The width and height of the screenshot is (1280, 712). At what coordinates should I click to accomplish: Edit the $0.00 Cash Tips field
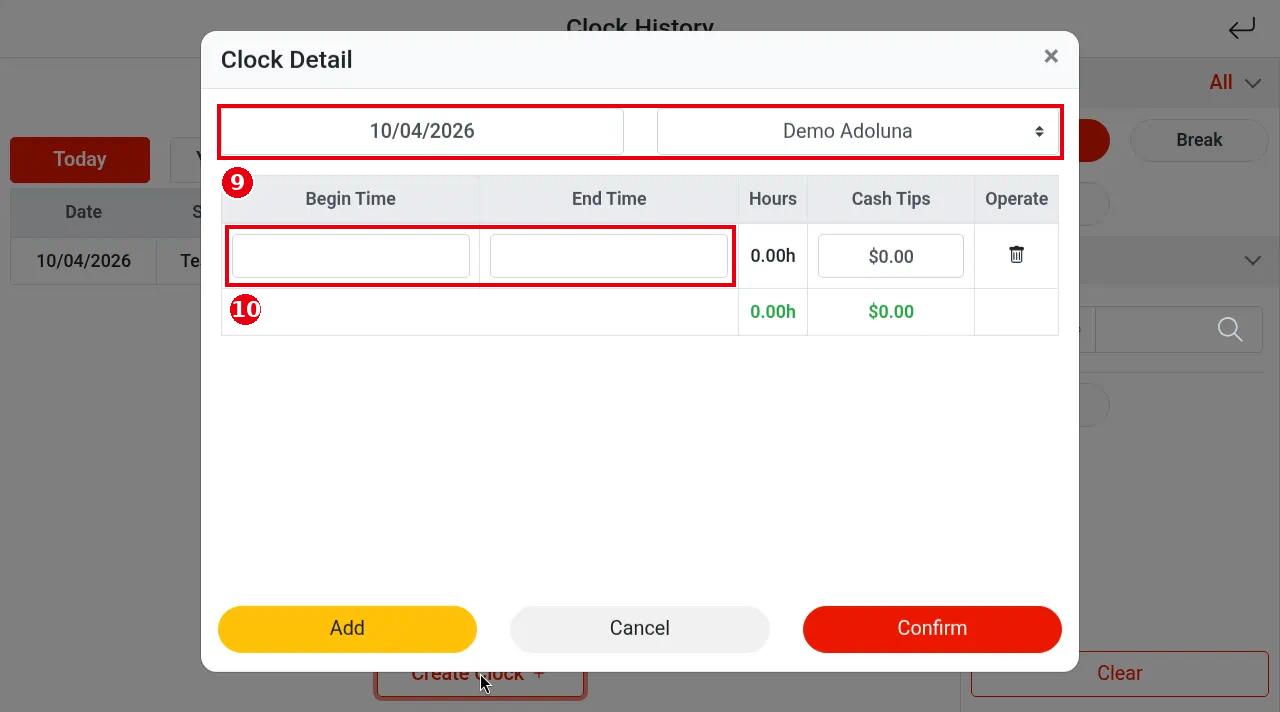891,256
